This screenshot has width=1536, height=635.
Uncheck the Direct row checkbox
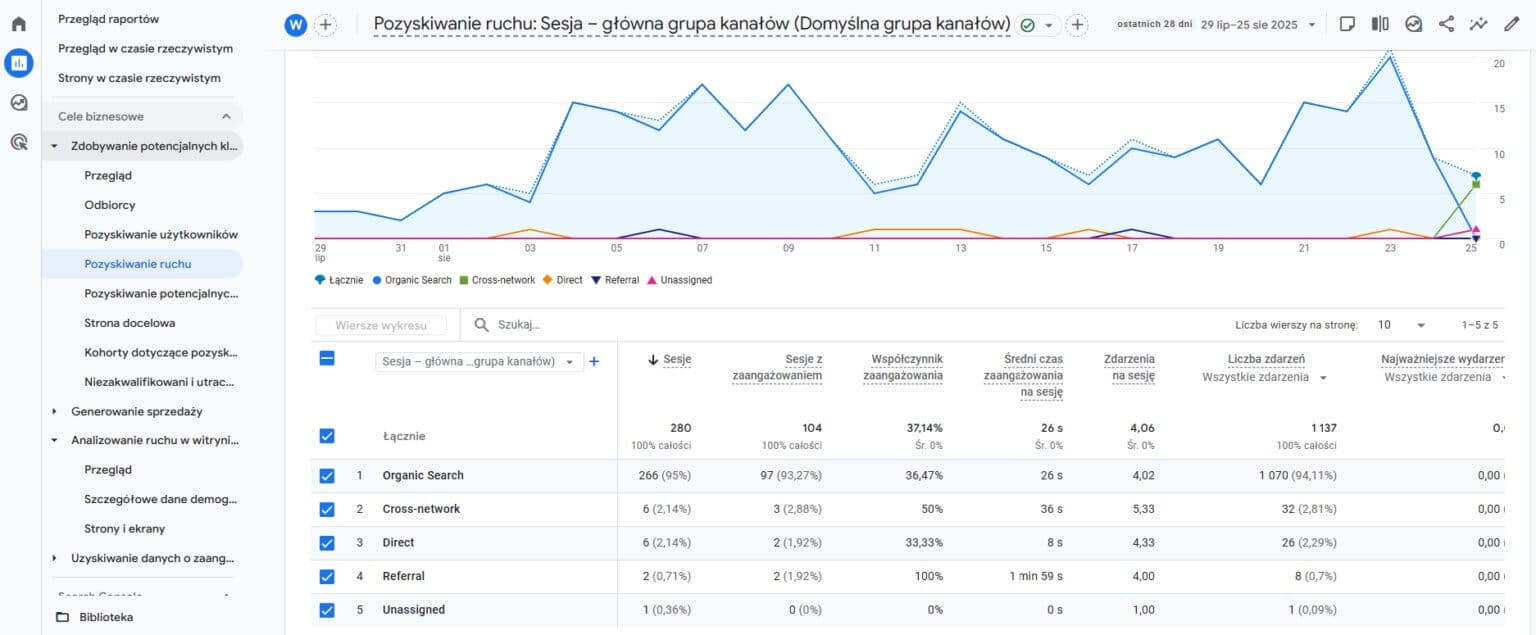(327, 542)
